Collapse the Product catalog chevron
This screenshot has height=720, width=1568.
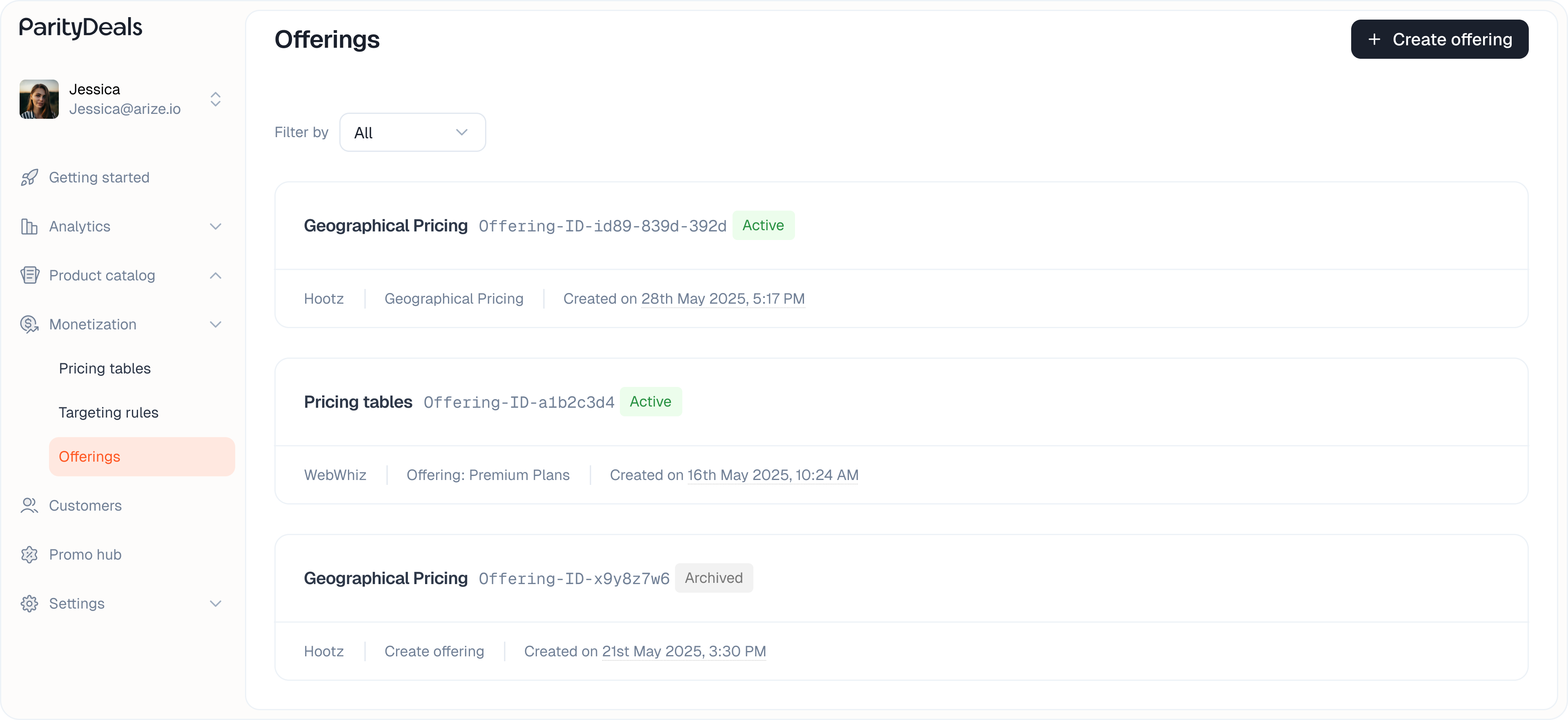216,275
